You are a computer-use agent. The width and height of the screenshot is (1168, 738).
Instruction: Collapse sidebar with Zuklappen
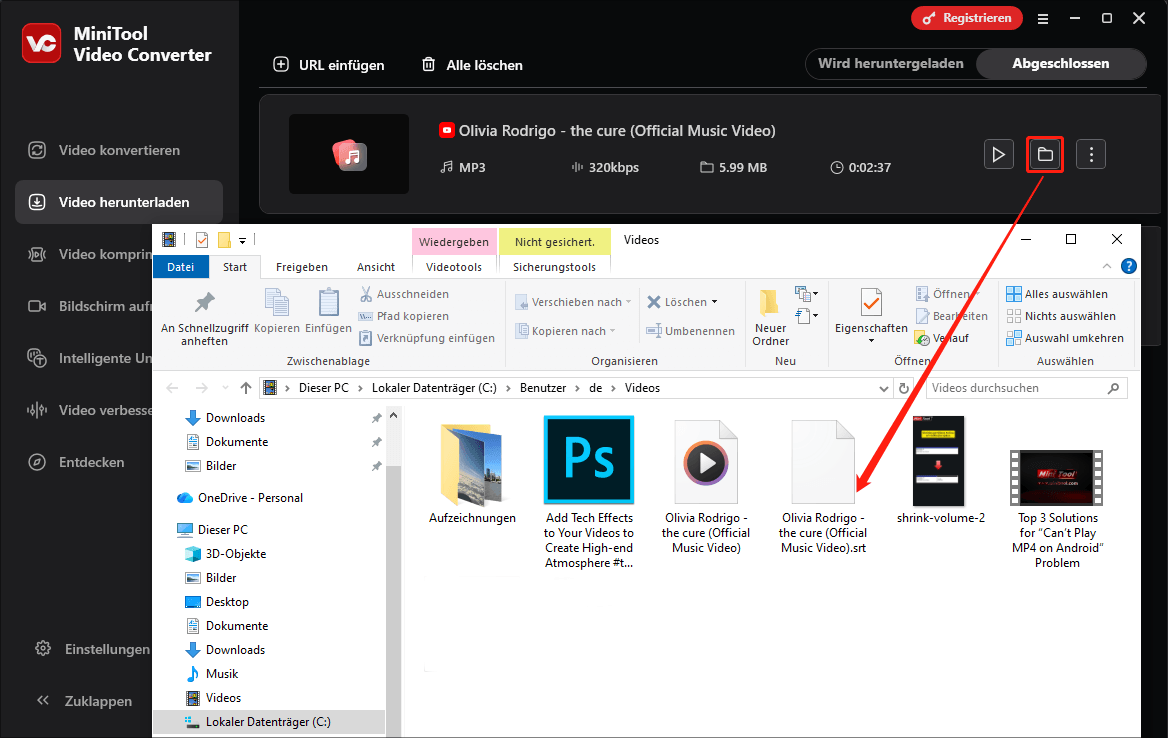point(84,701)
